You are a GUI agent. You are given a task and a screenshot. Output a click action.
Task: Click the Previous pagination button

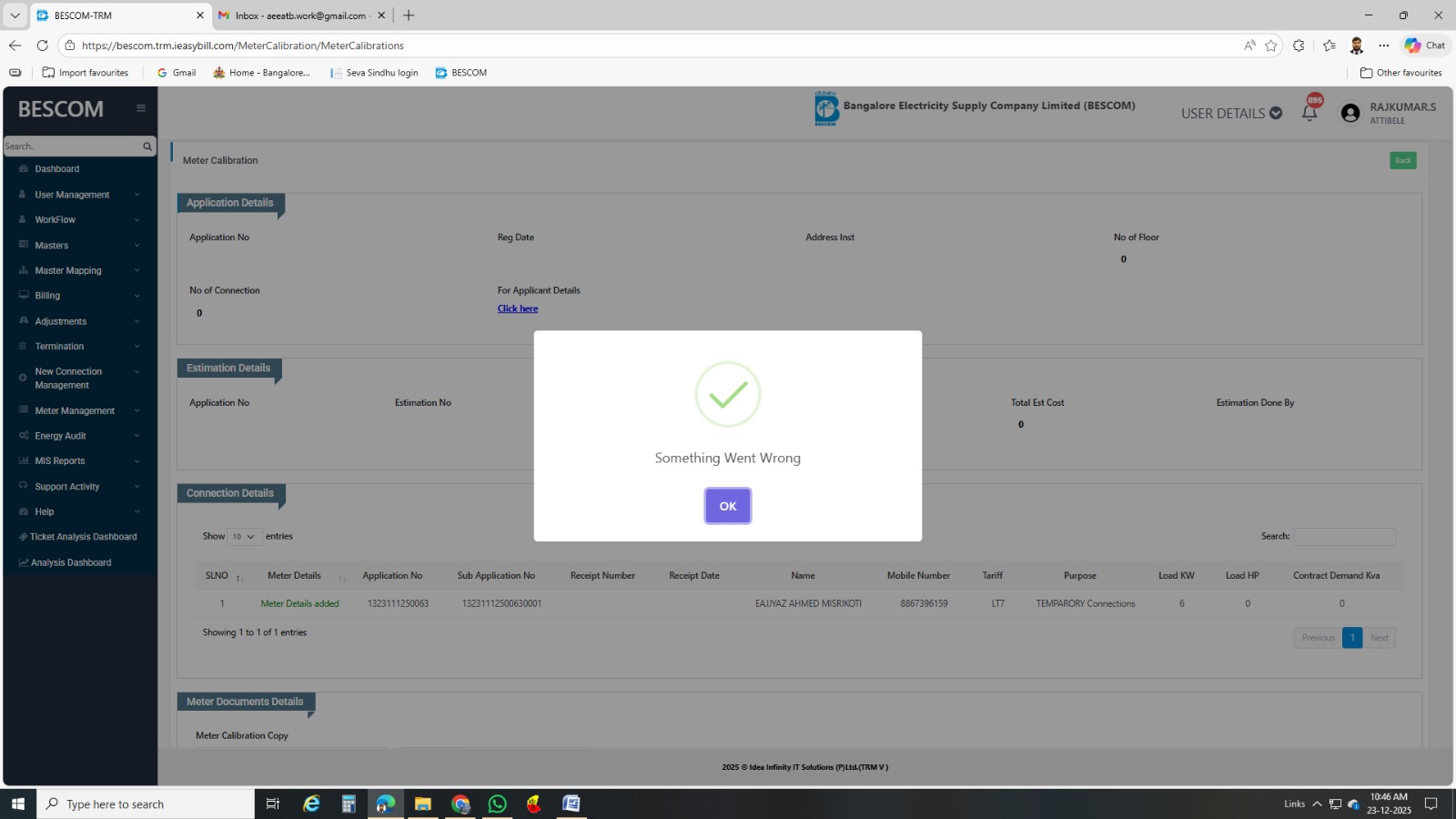[1318, 638]
